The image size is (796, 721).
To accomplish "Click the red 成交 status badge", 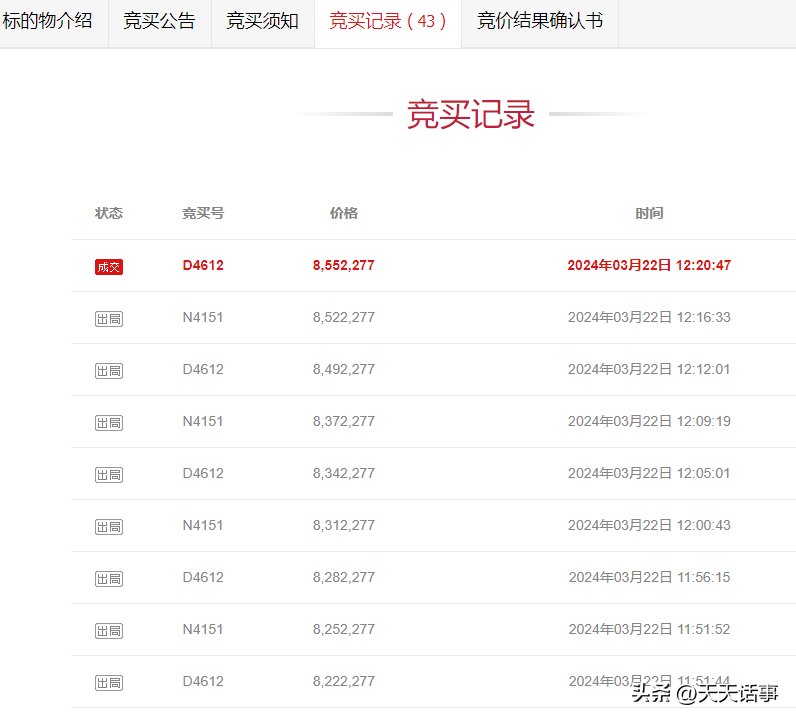I will (109, 267).
